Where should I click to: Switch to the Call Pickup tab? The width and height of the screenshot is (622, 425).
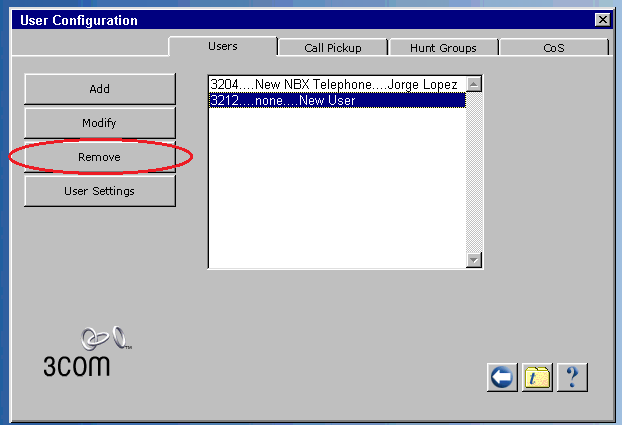click(x=332, y=47)
